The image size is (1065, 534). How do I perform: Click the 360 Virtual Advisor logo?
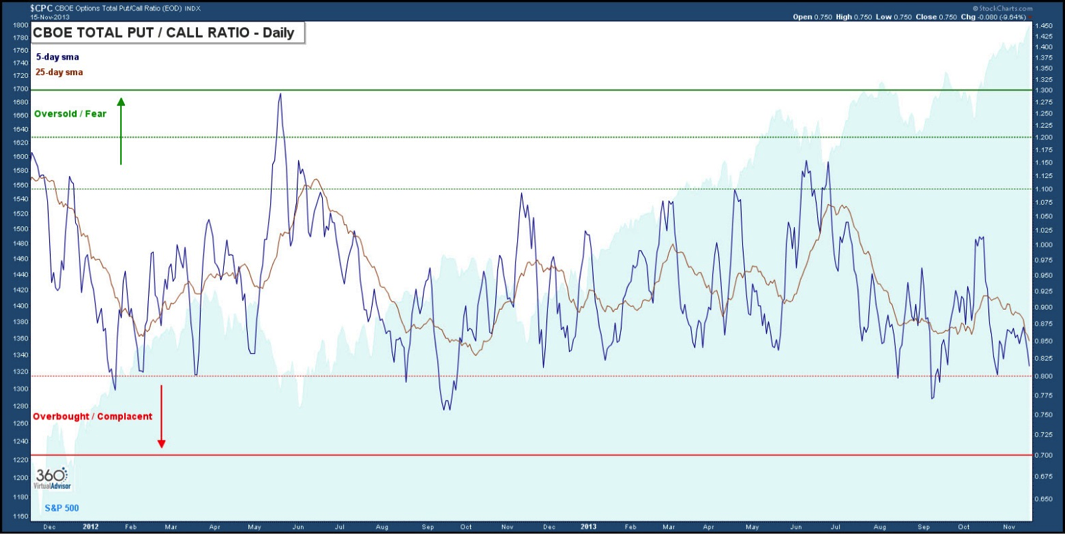coord(51,479)
